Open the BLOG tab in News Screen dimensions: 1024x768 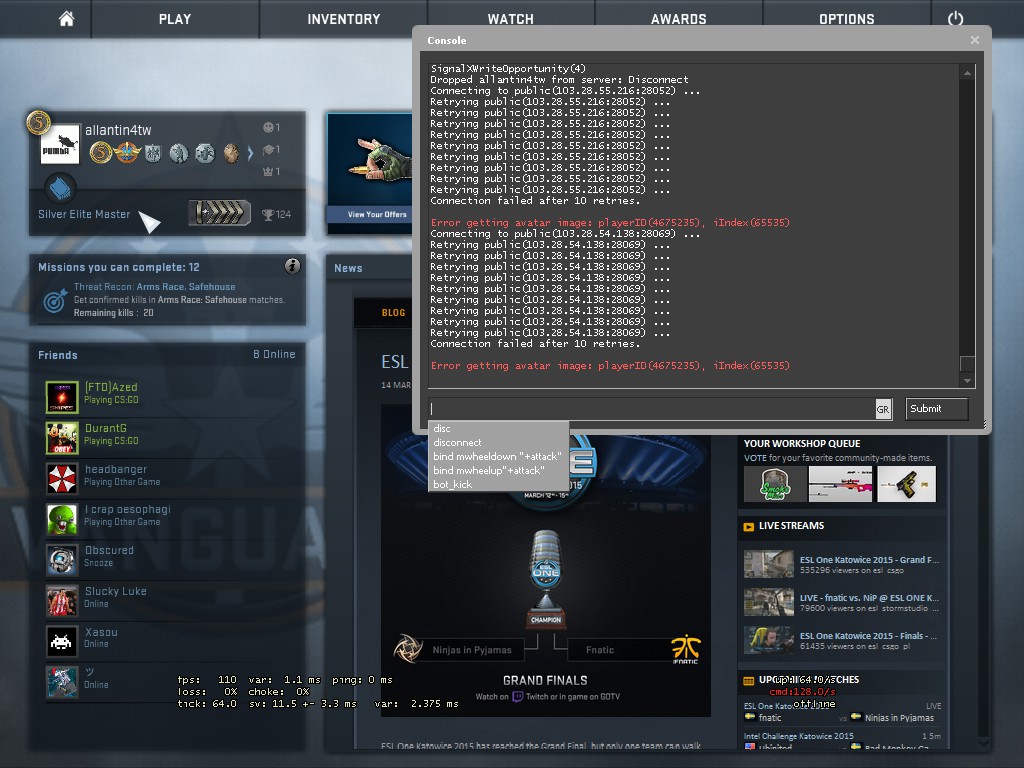tap(393, 313)
